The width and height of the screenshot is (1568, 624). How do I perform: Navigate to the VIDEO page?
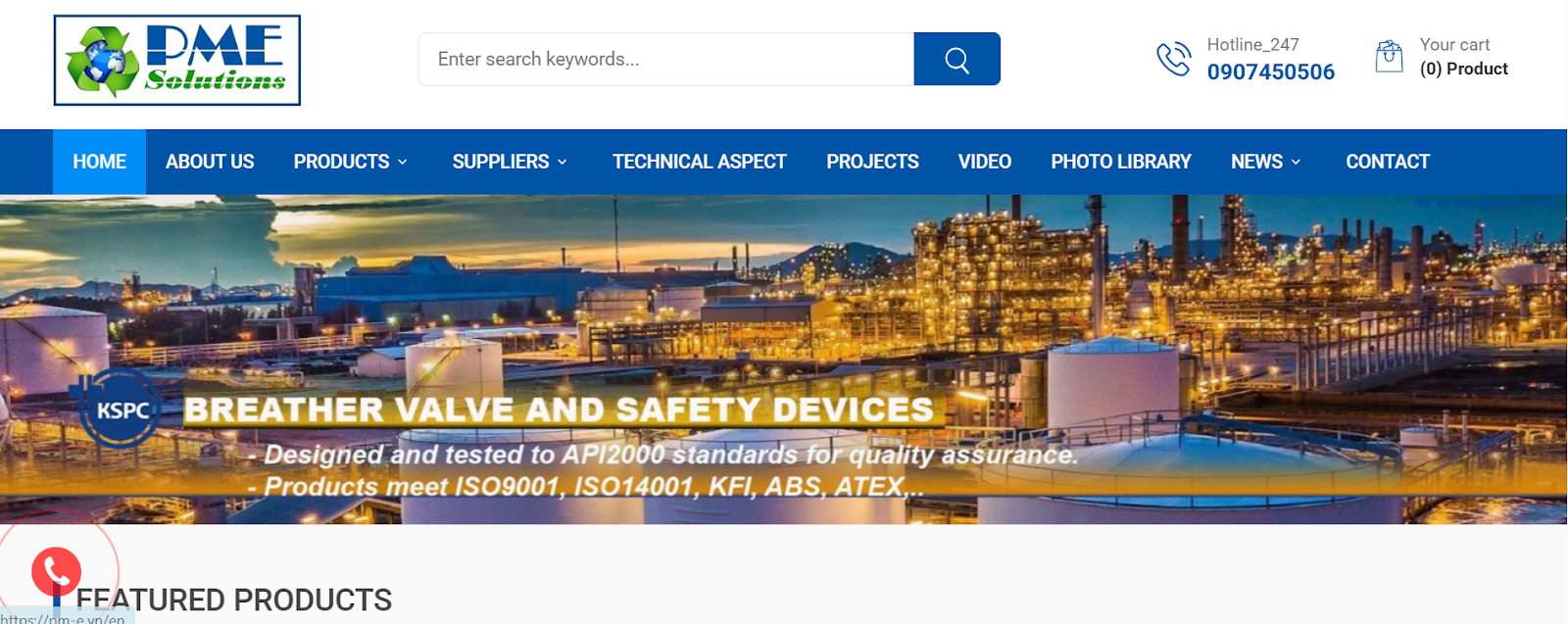click(985, 162)
